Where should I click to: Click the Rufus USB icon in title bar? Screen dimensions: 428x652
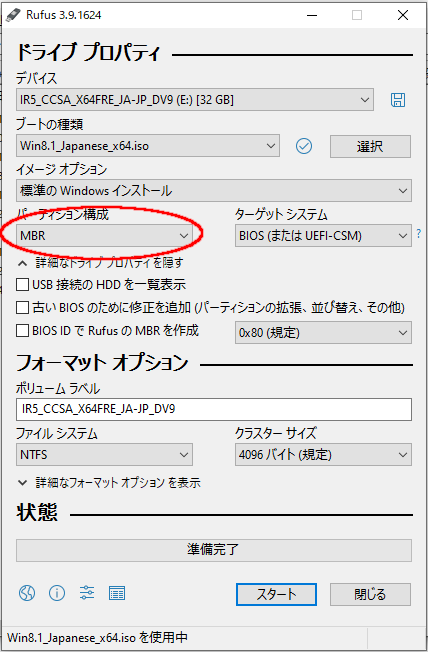click(x=13, y=15)
